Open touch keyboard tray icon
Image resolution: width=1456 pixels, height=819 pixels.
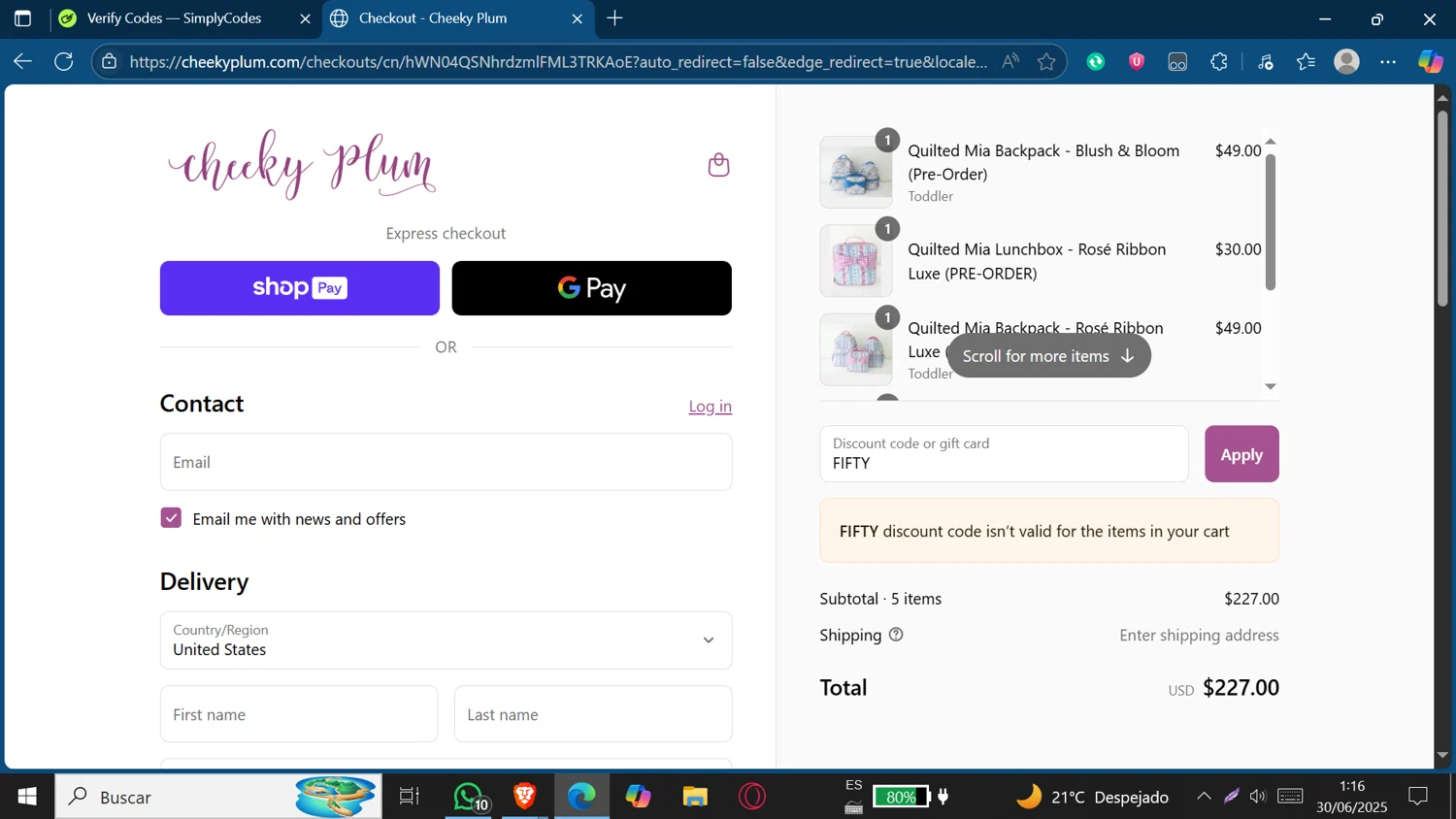tap(1290, 797)
